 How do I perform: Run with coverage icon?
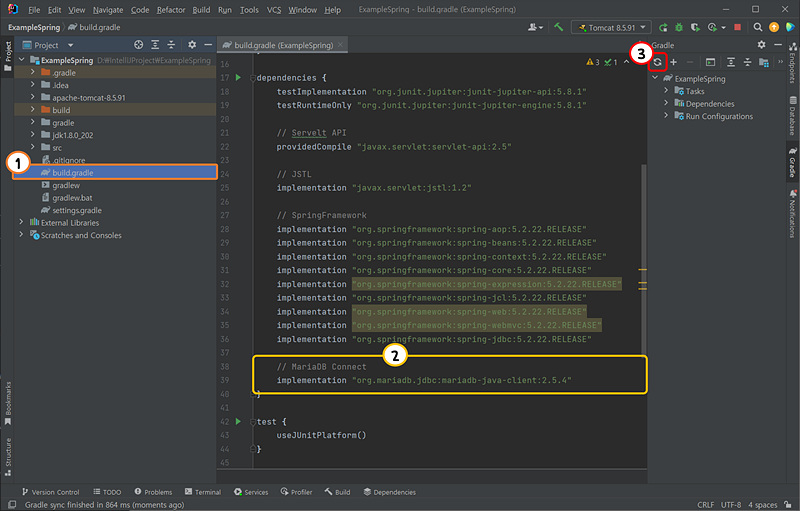point(695,28)
